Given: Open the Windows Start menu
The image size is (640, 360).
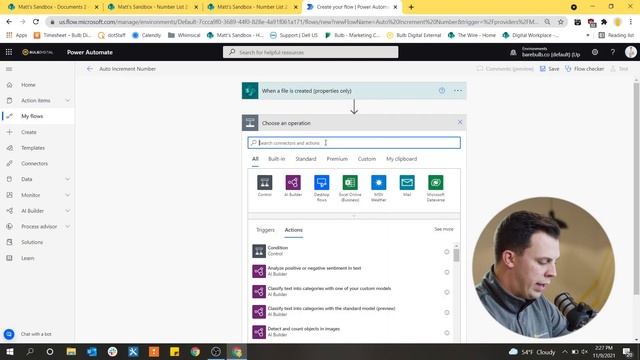Looking at the screenshot, I should click(9, 351).
